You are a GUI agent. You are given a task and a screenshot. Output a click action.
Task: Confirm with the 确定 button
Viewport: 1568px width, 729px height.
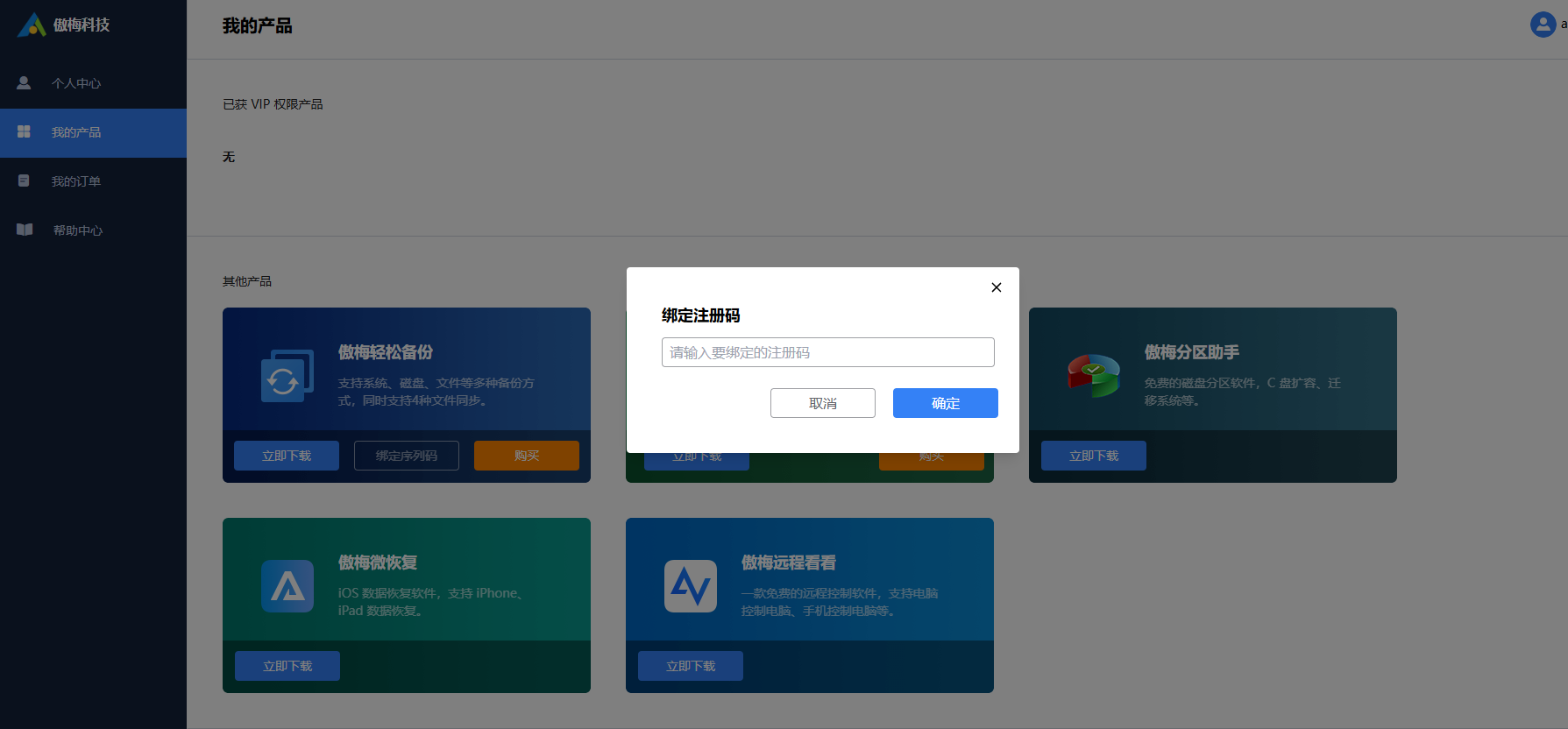945,403
